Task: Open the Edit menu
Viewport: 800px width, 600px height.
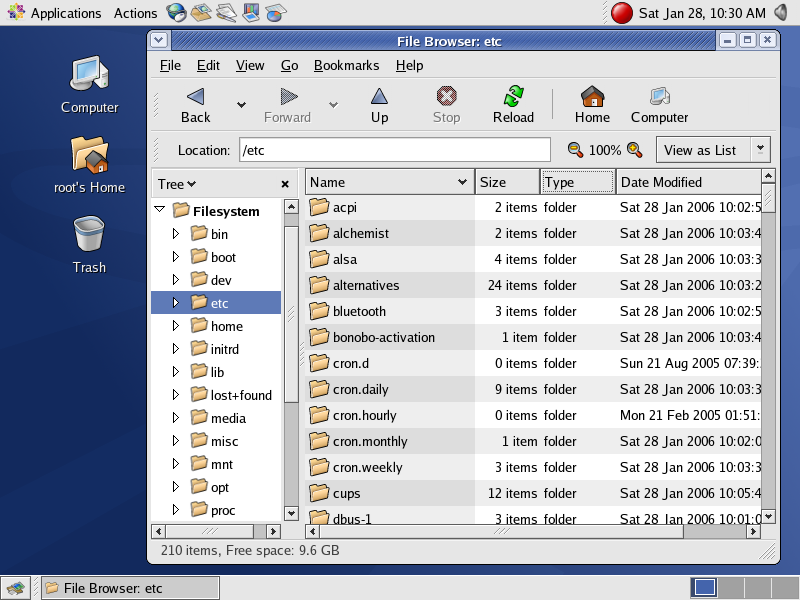Action: 208,65
